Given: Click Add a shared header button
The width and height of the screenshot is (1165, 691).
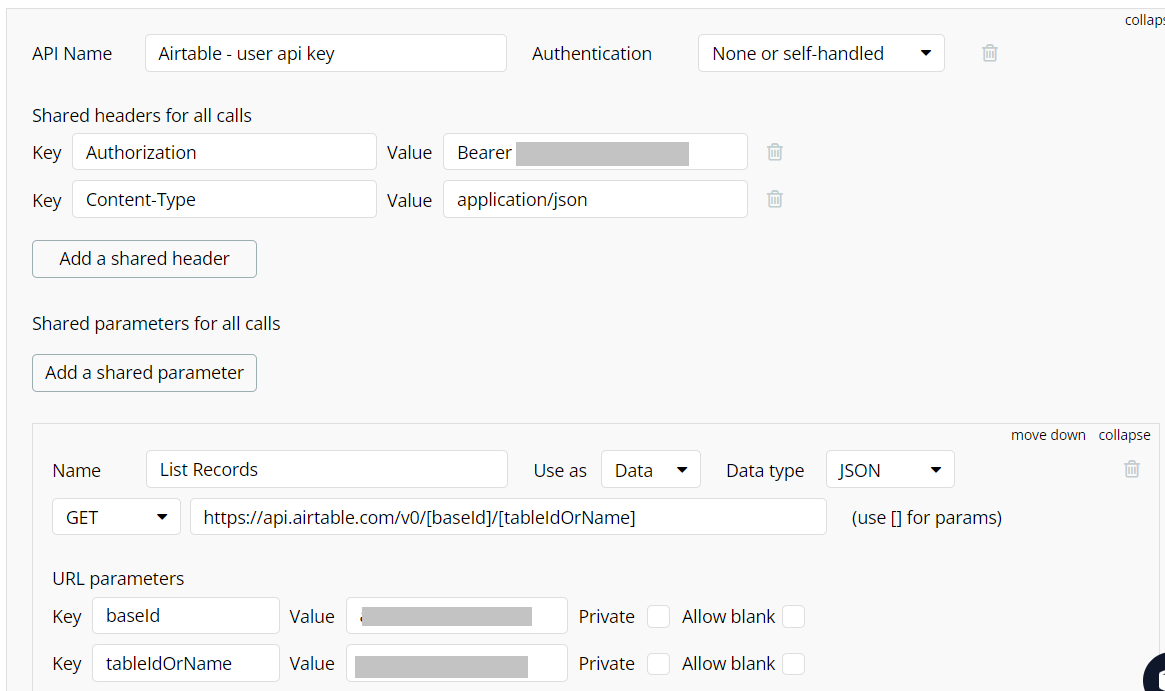Looking at the screenshot, I should tap(144, 259).
